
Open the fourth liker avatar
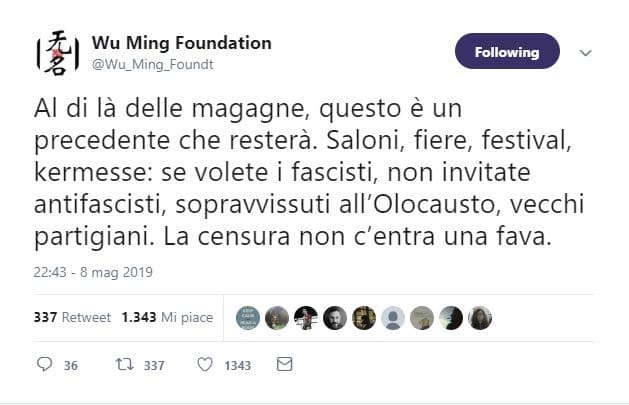point(336,317)
